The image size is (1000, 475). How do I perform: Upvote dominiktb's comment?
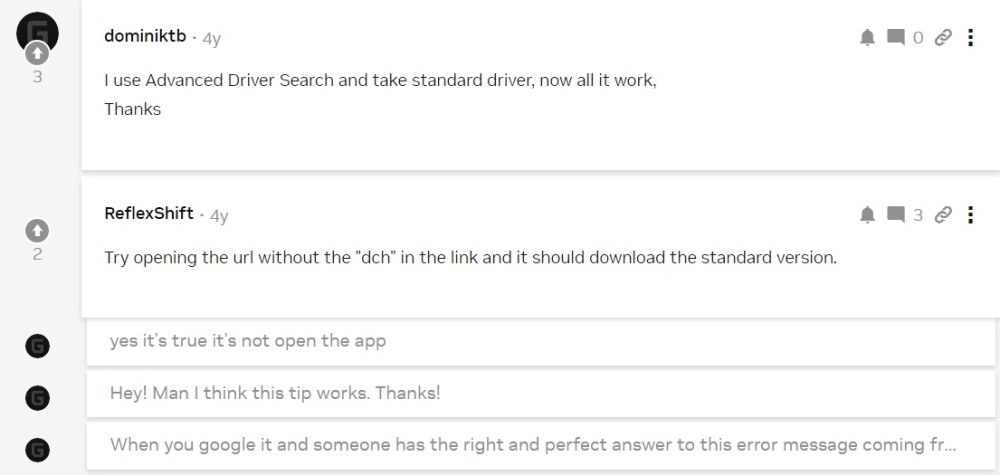37,53
